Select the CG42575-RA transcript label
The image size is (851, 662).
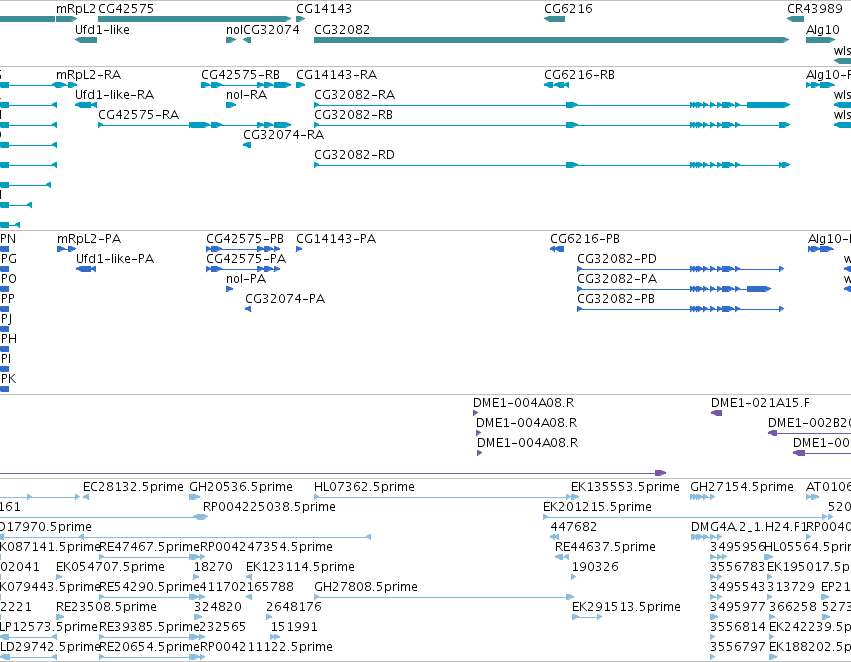click(x=138, y=115)
